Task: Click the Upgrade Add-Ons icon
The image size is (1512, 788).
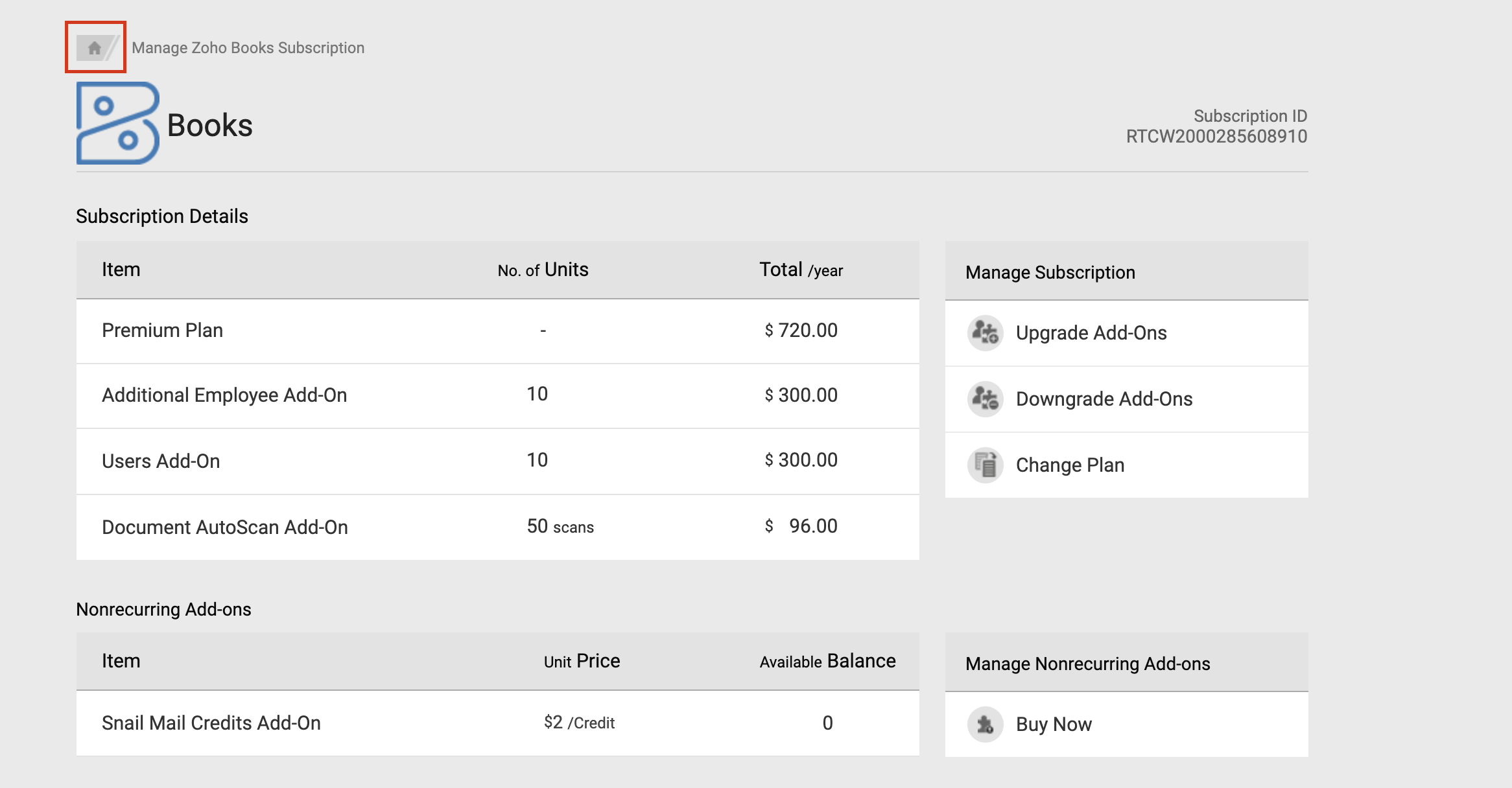Action: point(985,333)
